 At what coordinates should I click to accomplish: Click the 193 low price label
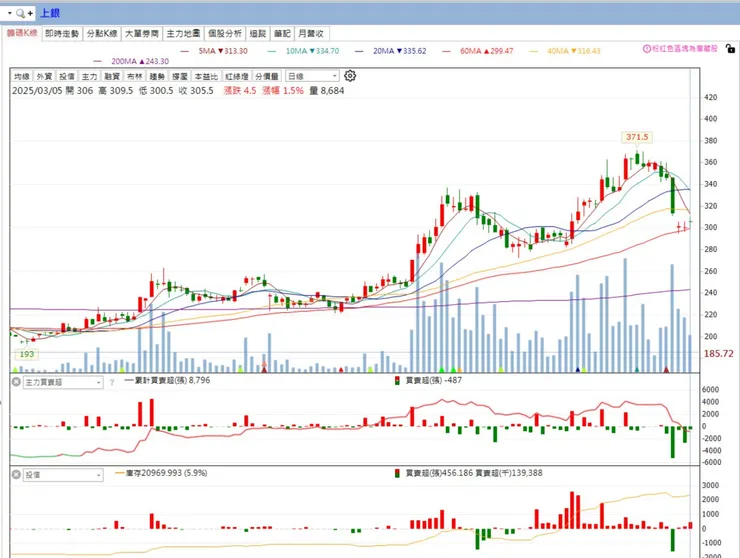[x=27, y=354]
